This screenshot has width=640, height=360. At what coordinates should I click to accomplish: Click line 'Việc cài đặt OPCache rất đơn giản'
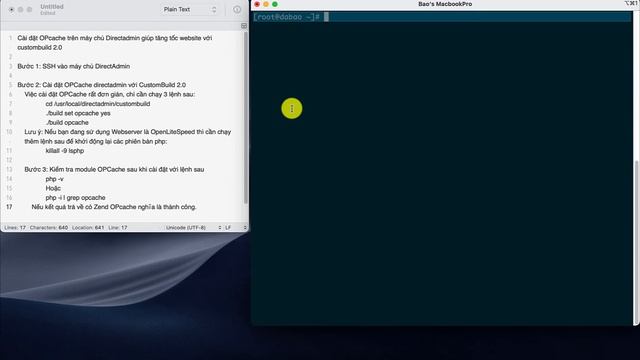pos(109,94)
